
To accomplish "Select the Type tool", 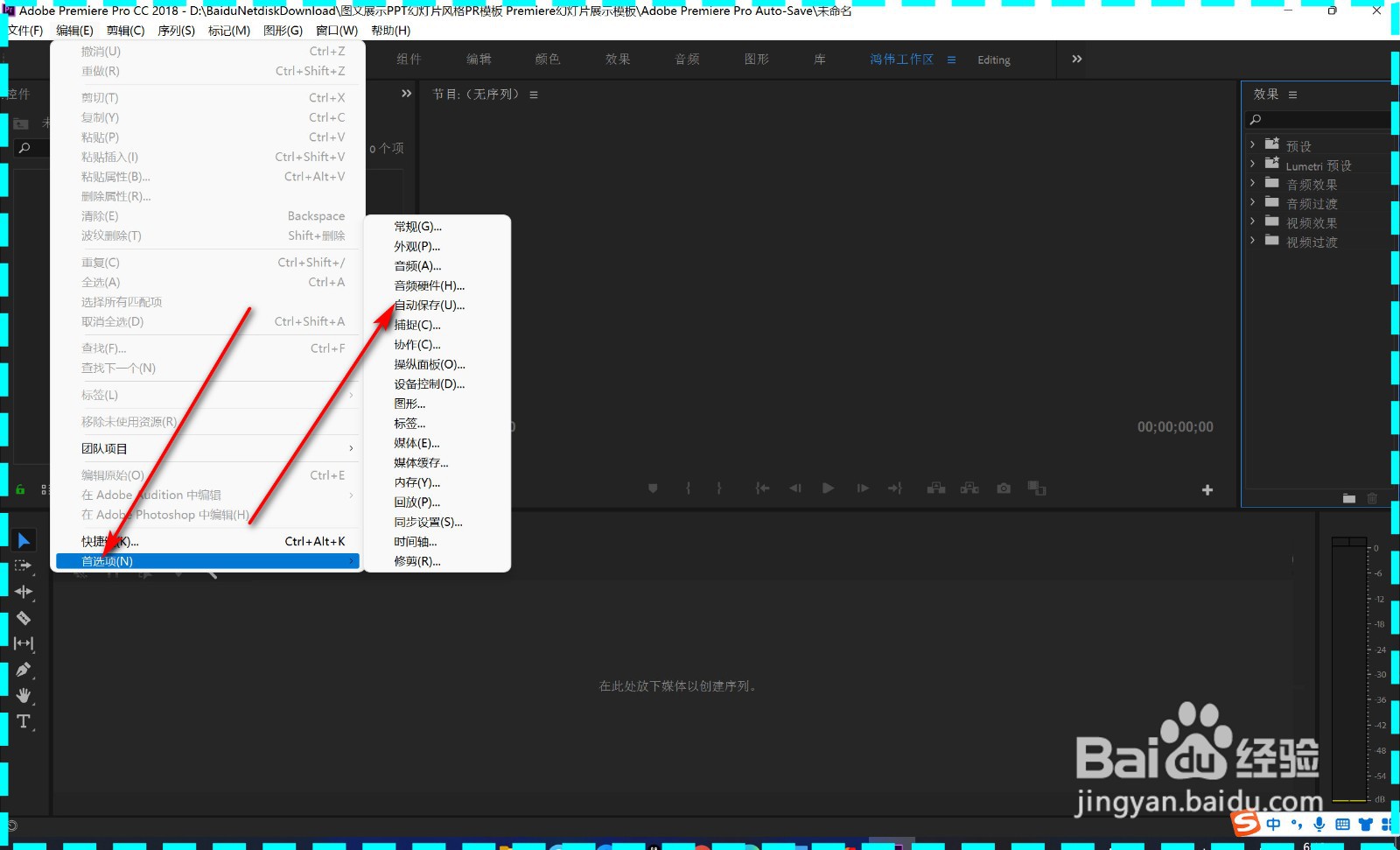I will pyautogui.click(x=24, y=721).
